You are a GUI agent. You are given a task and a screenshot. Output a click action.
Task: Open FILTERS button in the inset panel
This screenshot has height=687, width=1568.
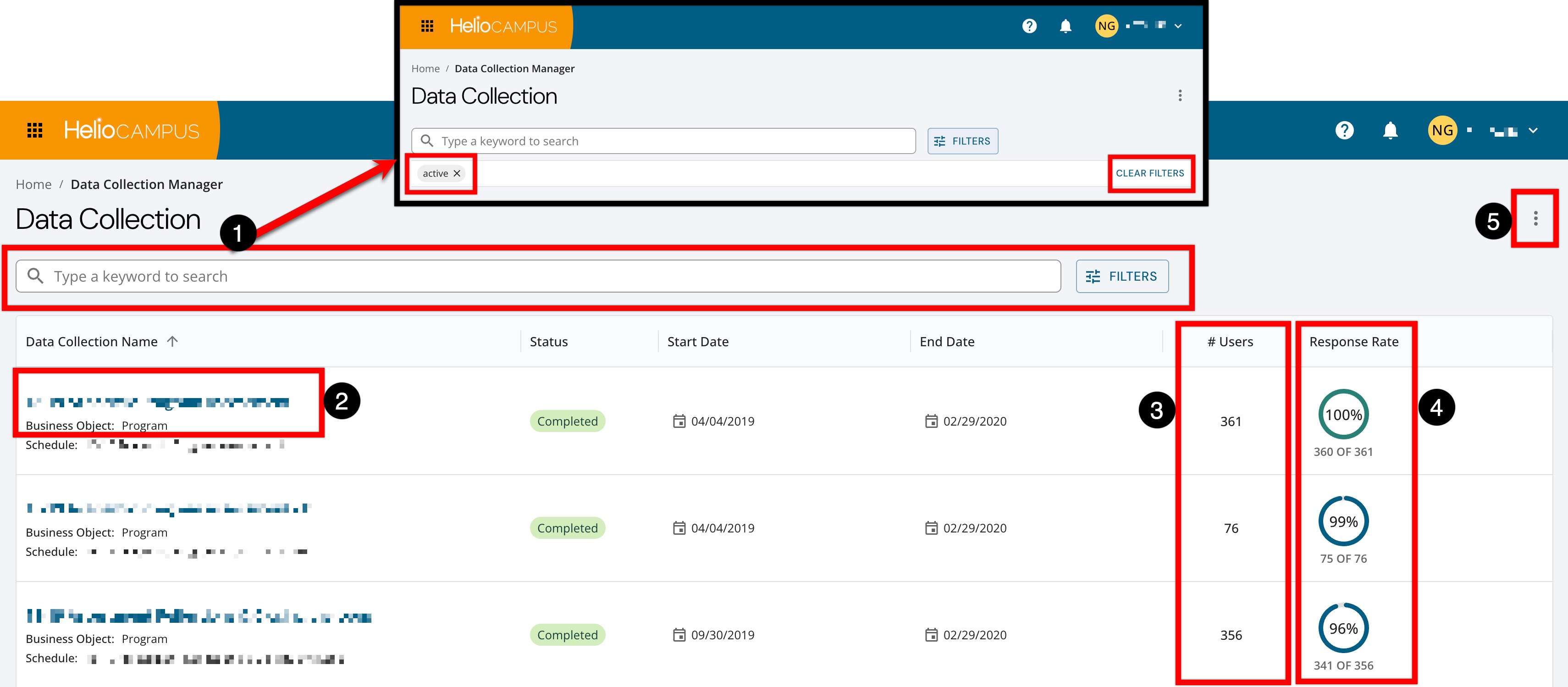pos(962,141)
